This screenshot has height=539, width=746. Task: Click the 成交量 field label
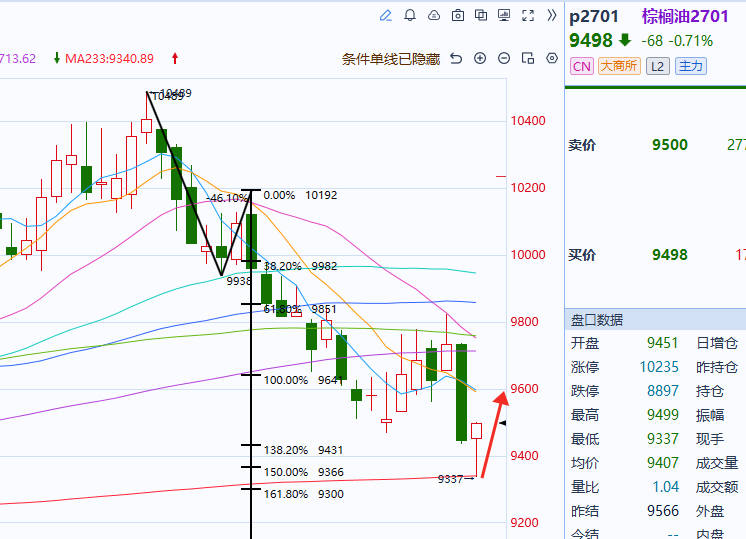click(x=717, y=463)
